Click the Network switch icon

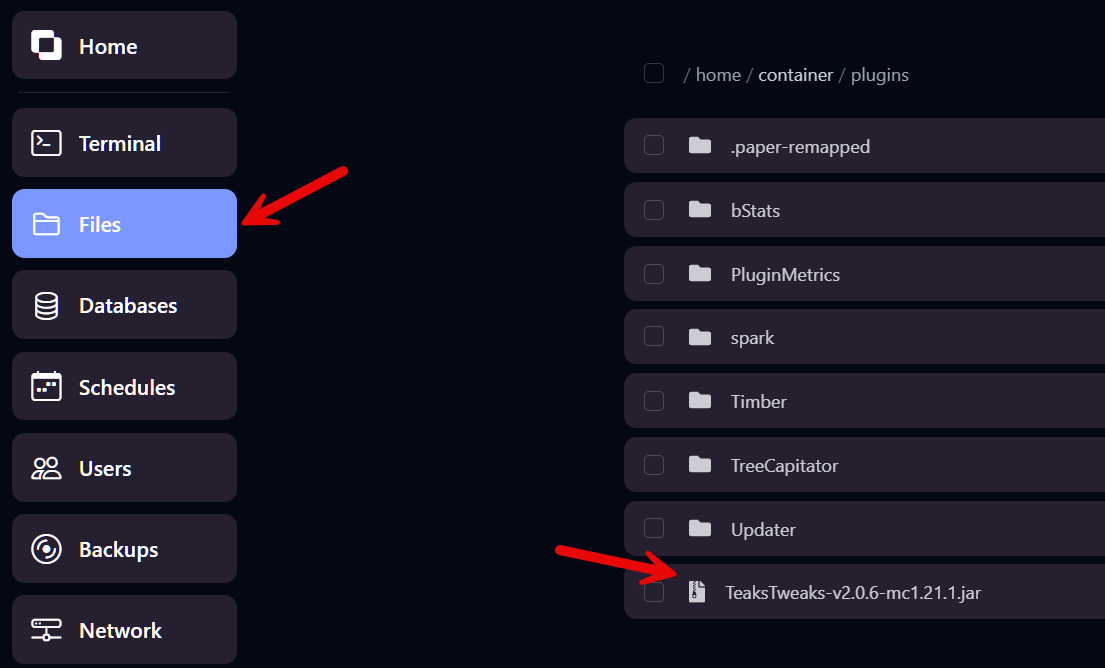coord(44,630)
